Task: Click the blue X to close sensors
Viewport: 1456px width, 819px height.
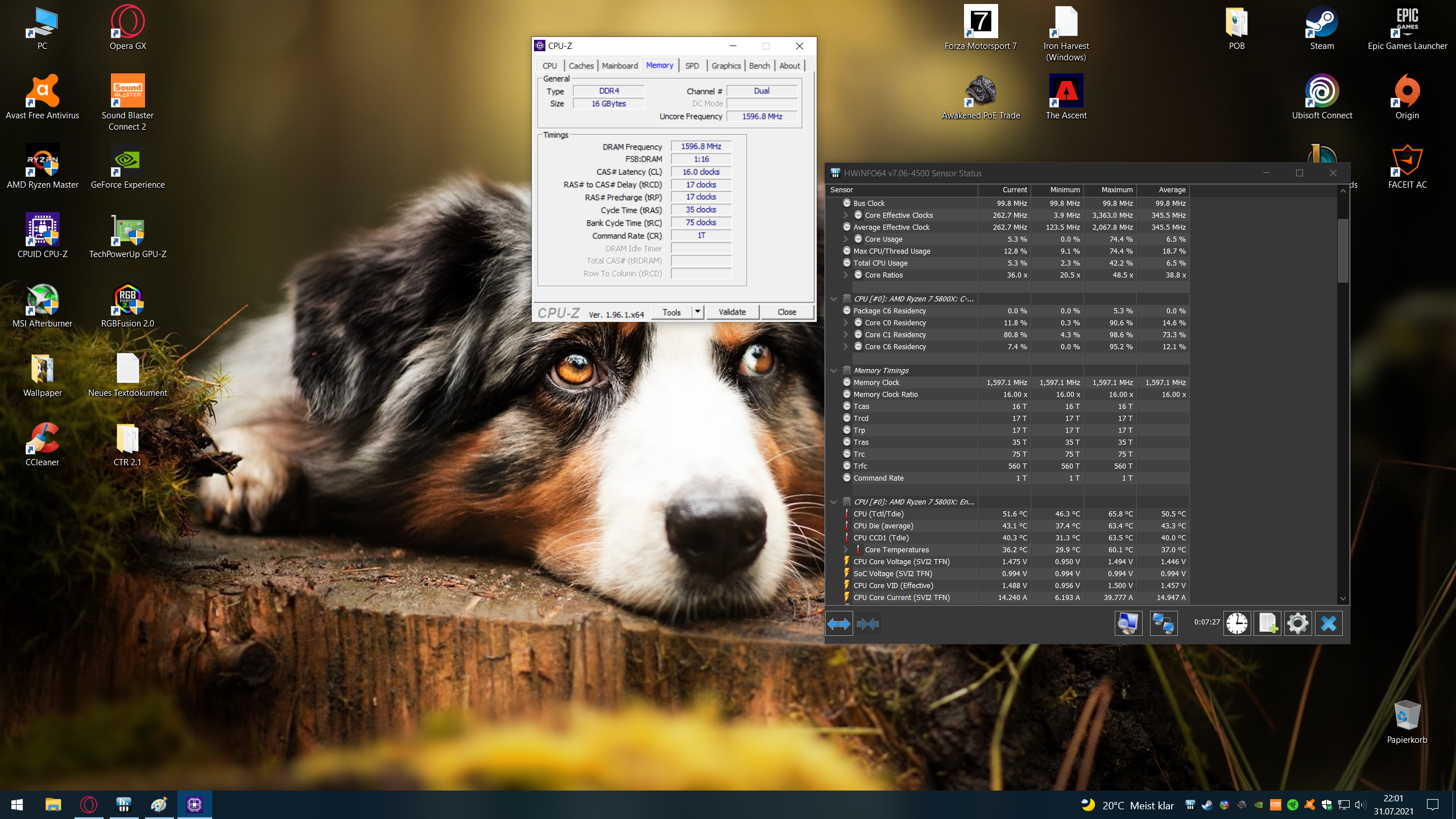Action: coord(1329,623)
